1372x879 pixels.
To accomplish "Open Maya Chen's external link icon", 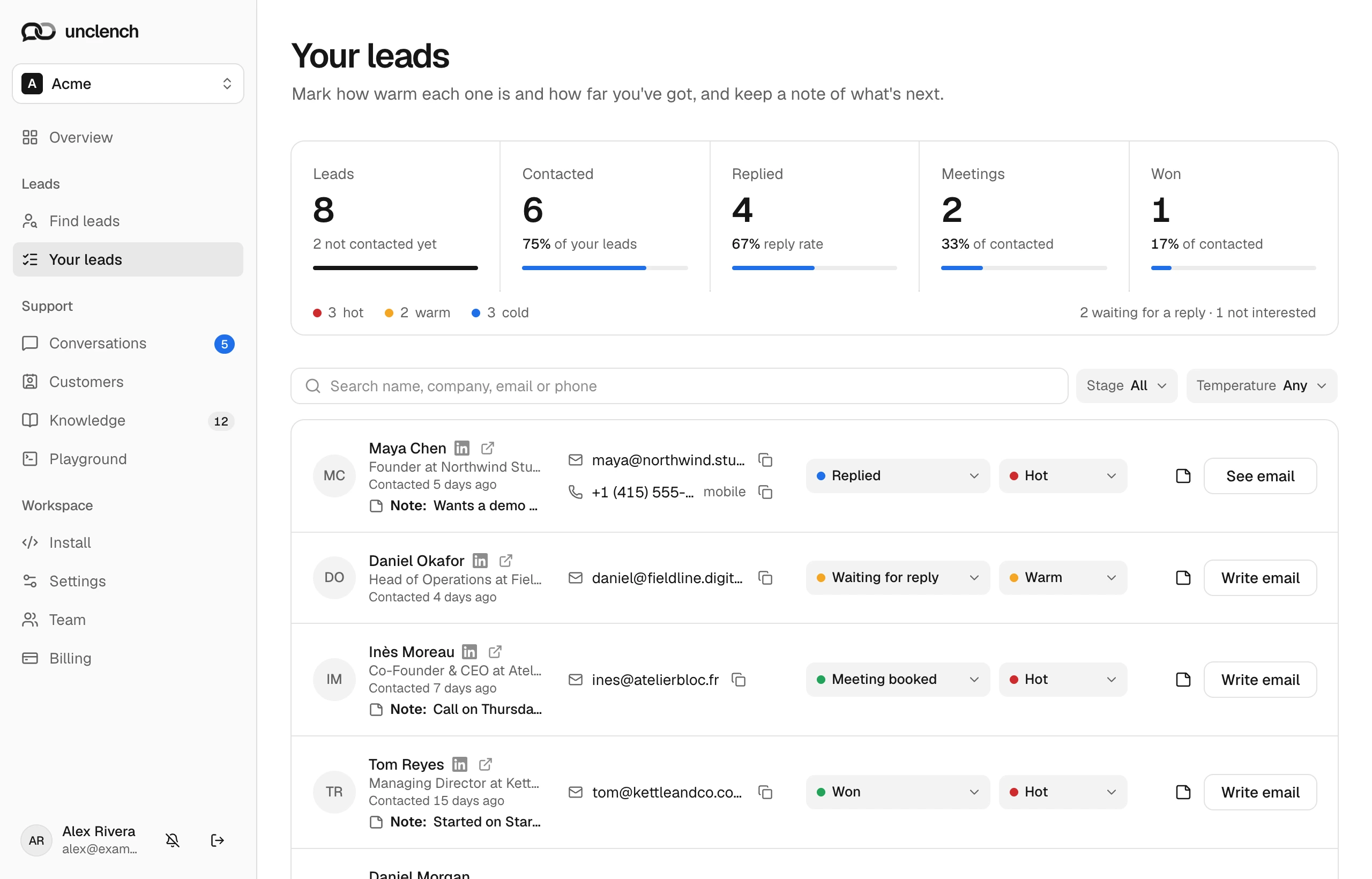I will [x=487, y=448].
